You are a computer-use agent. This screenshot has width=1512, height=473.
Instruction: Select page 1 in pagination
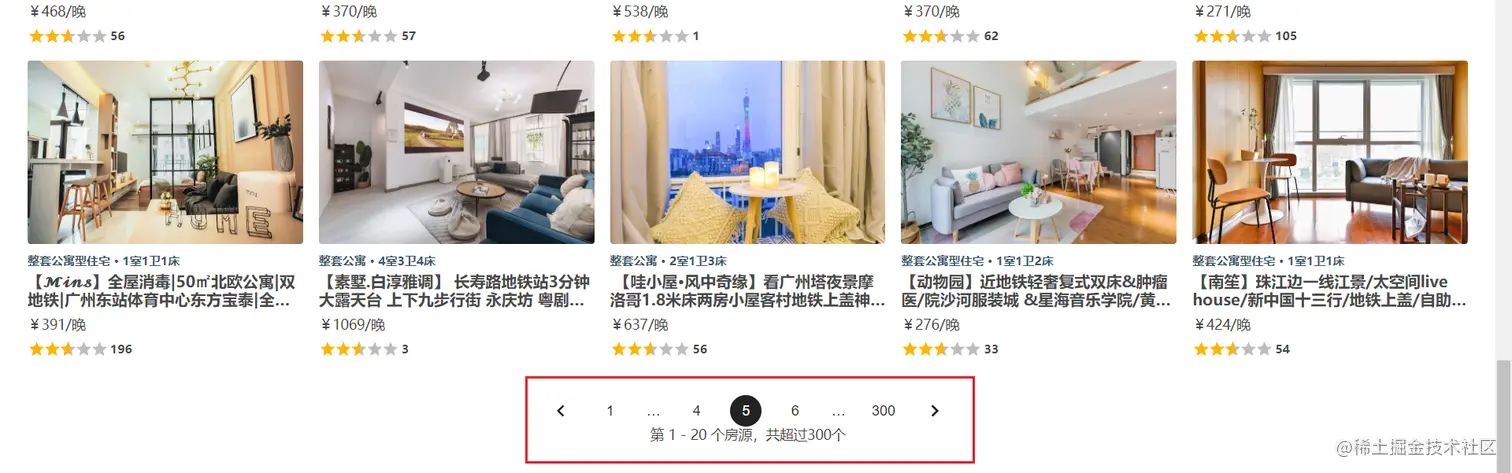610,411
